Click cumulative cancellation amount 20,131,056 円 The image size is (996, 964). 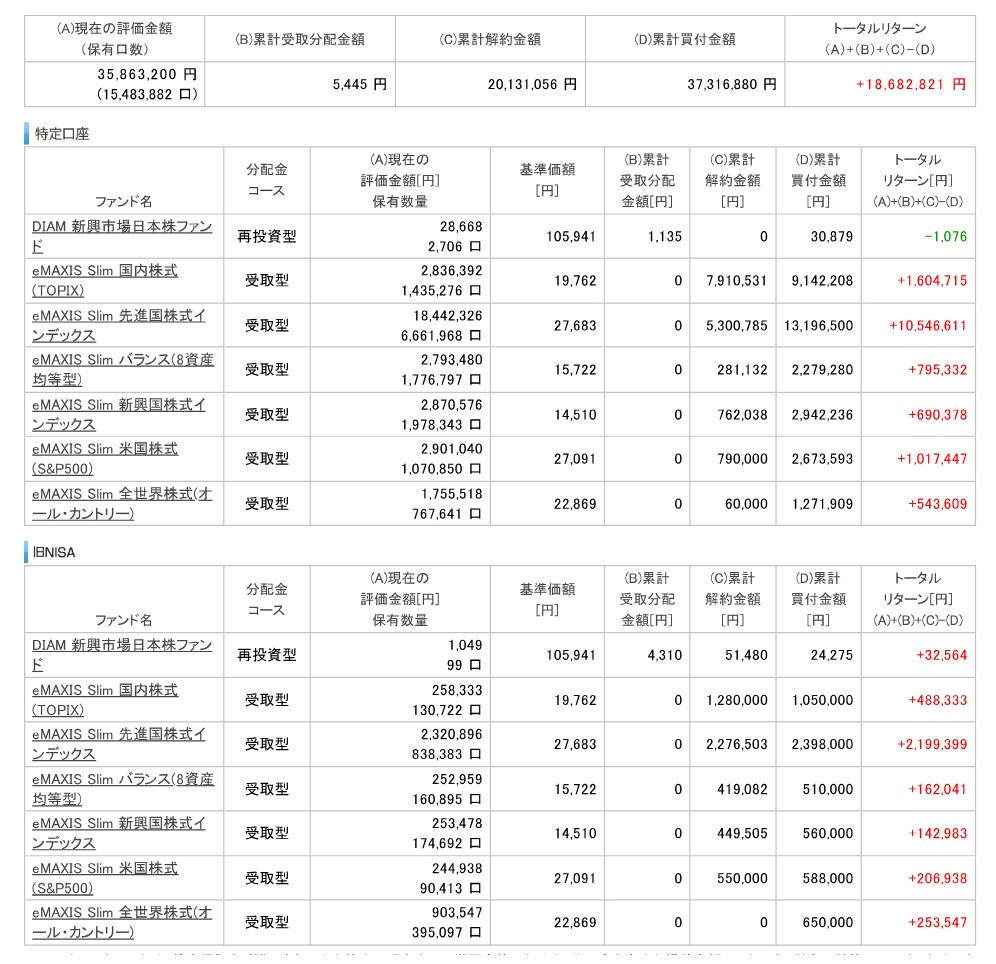(x=532, y=84)
